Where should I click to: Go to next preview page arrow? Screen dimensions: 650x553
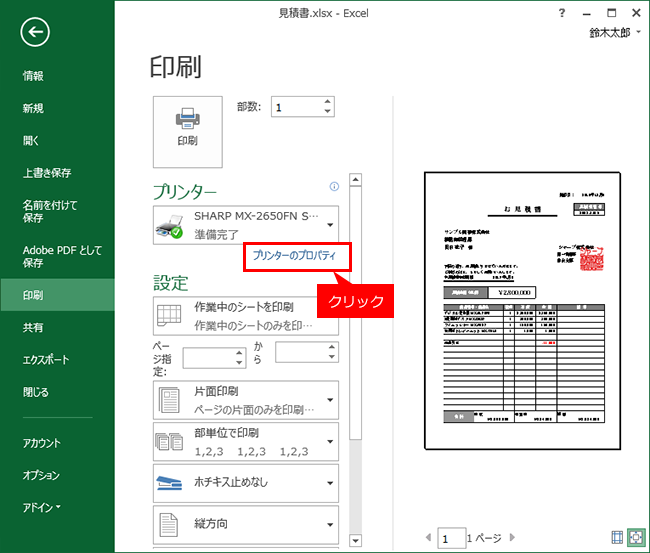click(x=512, y=538)
